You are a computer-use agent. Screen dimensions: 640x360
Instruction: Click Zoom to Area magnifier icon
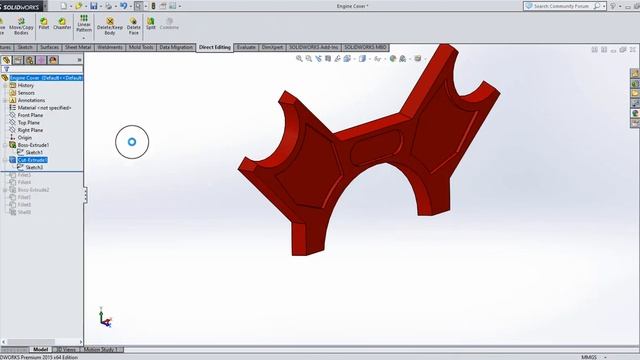[x=309, y=59]
